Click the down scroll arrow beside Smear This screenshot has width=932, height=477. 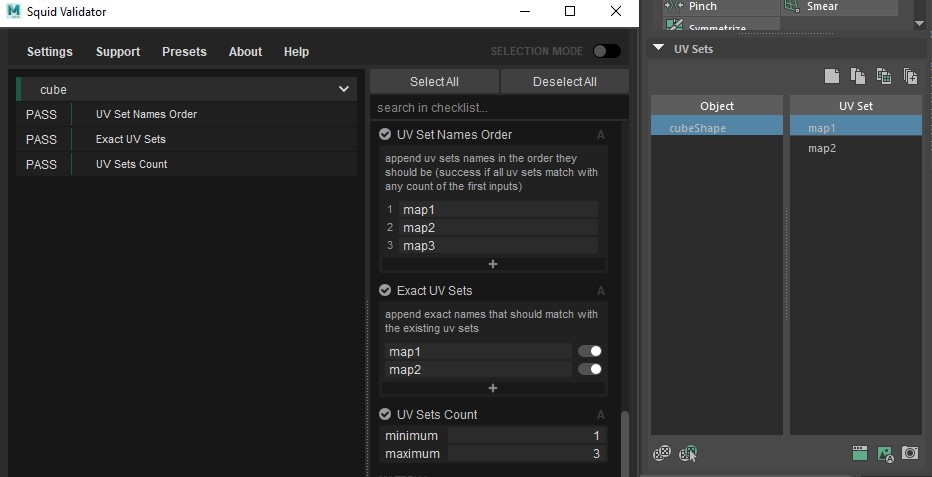pos(920,23)
